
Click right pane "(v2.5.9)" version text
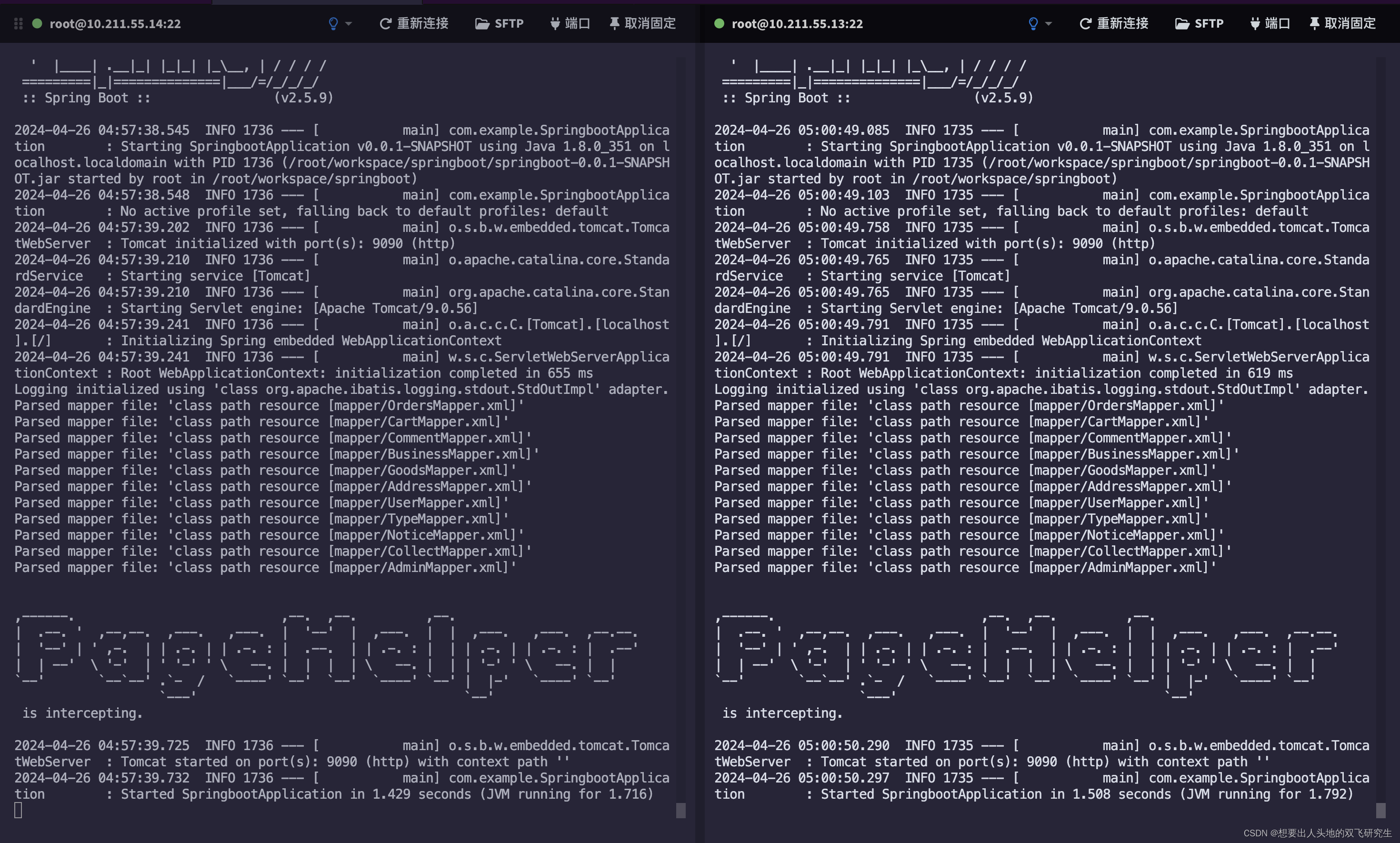1003,98
